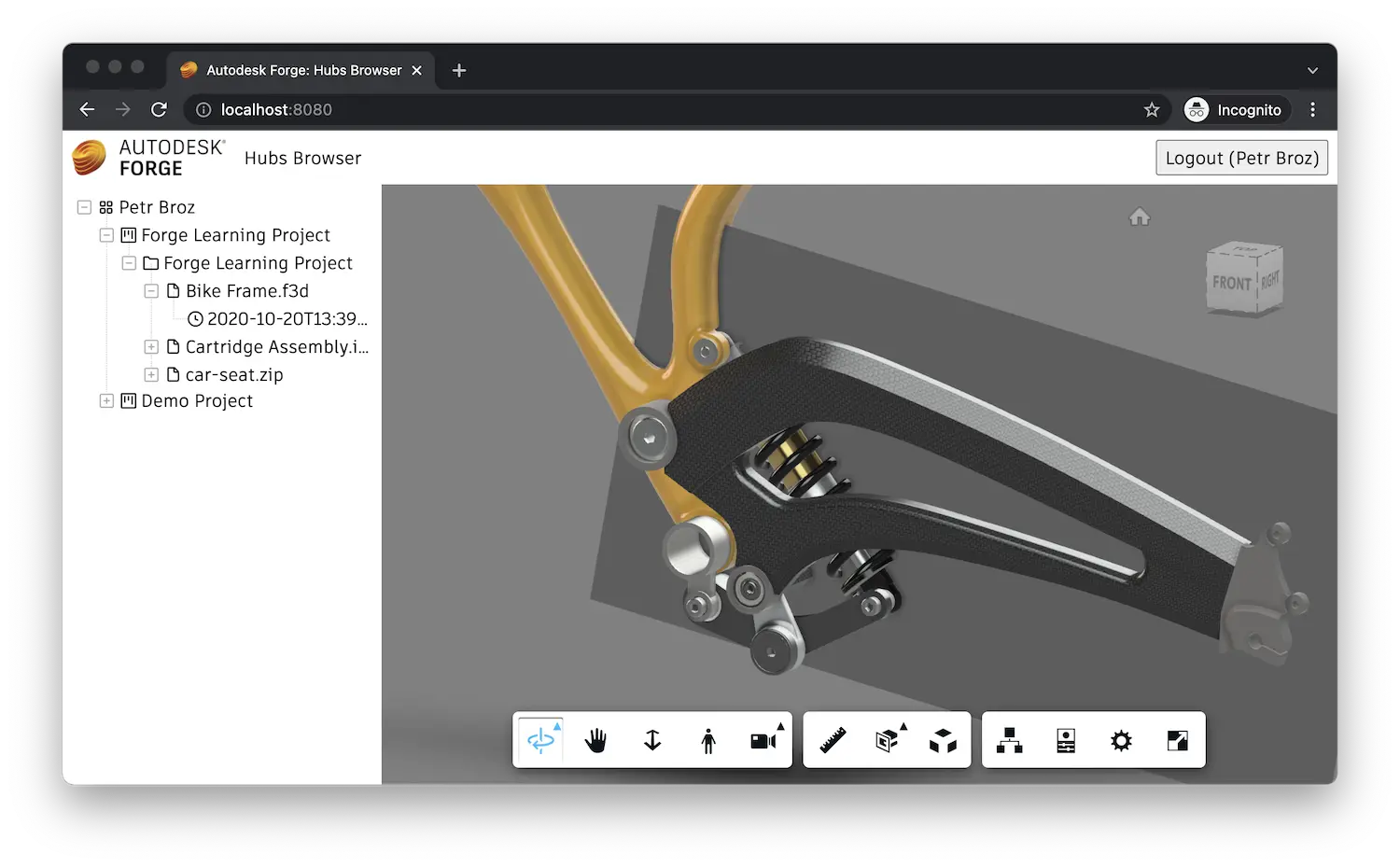Screen dimensions: 1400x867
Task: Click the Hubs Browser title text
Action: pyautogui.click(x=302, y=159)
